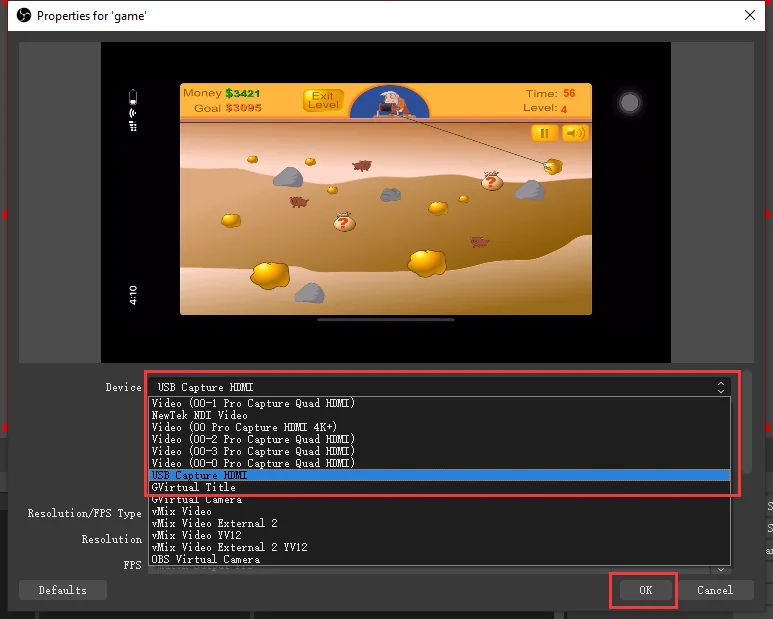Select vMix Video External 2 YV12 device
This screenshot has height=619, width=773.
tap(439, 548)
